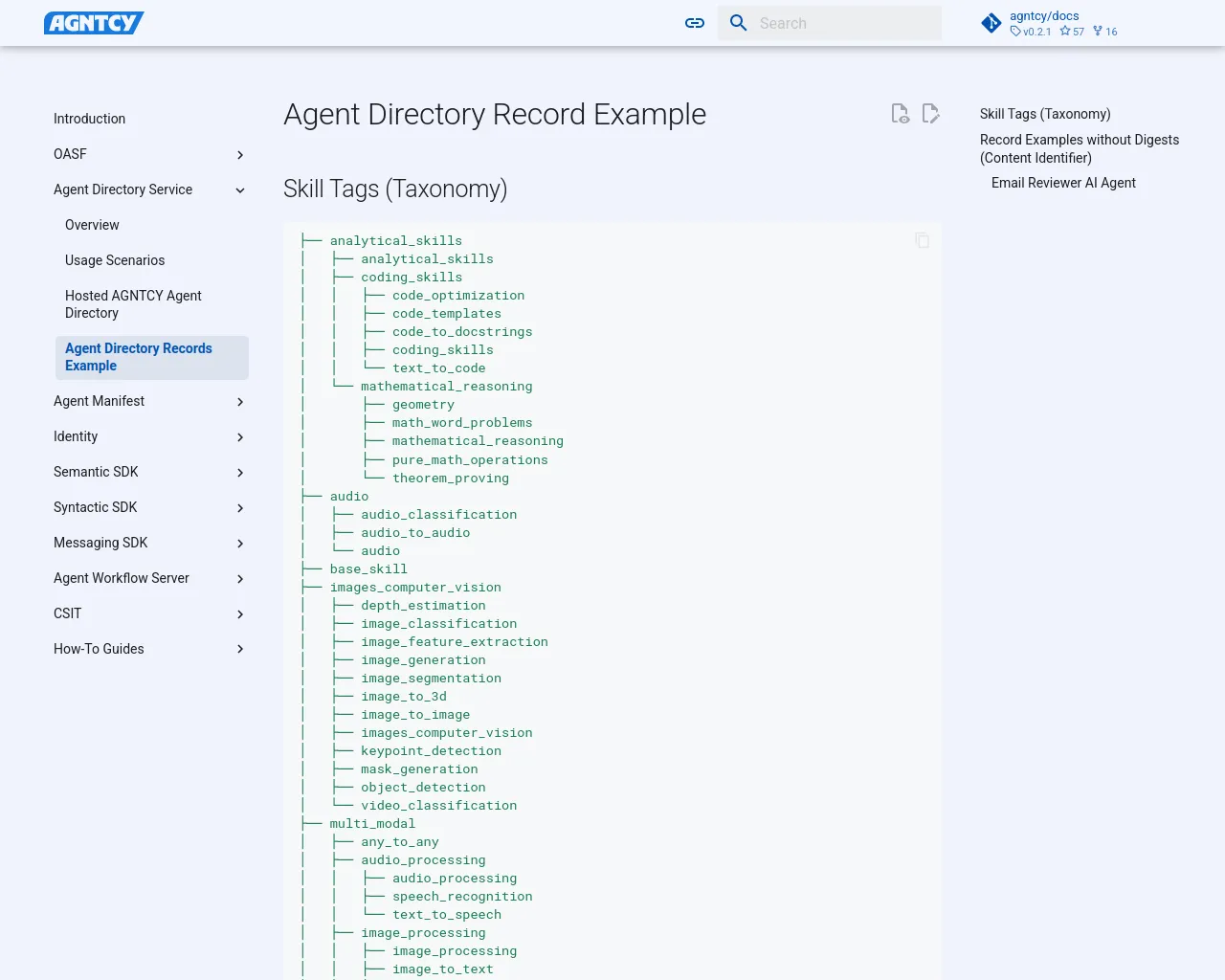The width and height of the screenshot is (1225, 980).
Task: View the source of this page
Action: (900, 113)
